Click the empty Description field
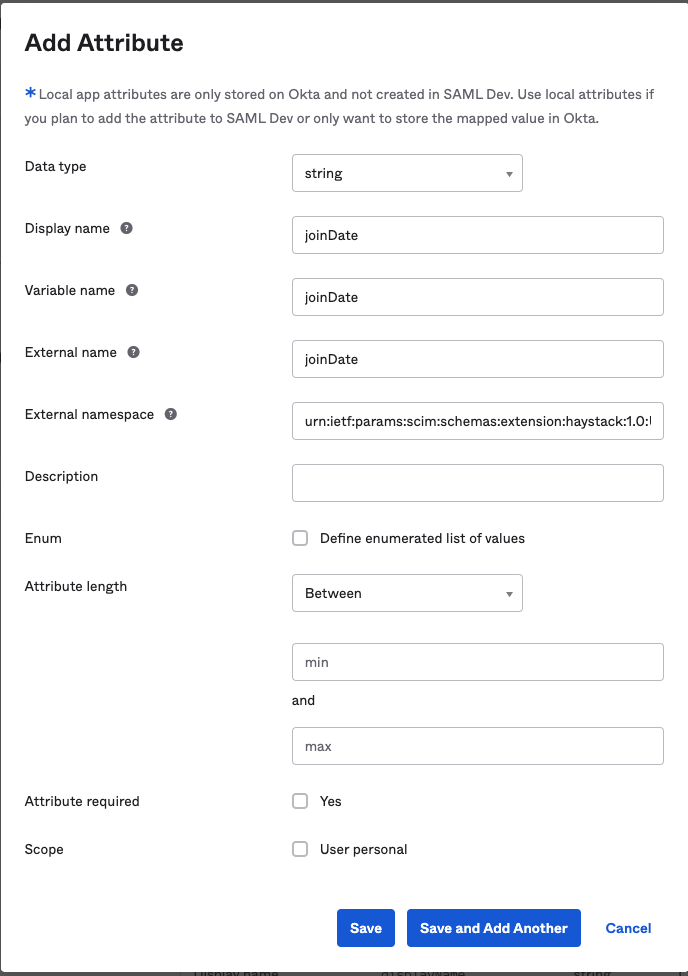The height and width of the screenshot is (976, 688). (477, 483)
